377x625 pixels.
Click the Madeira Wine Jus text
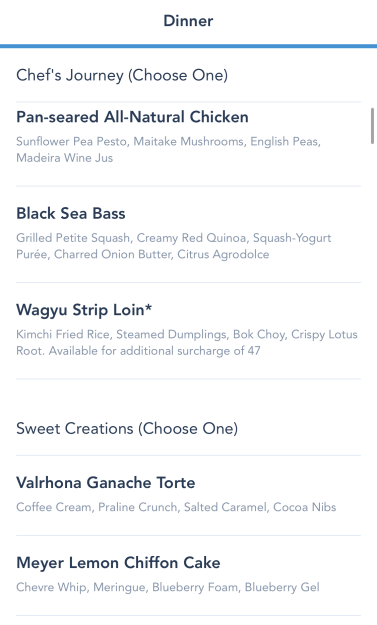pos(65,158)
